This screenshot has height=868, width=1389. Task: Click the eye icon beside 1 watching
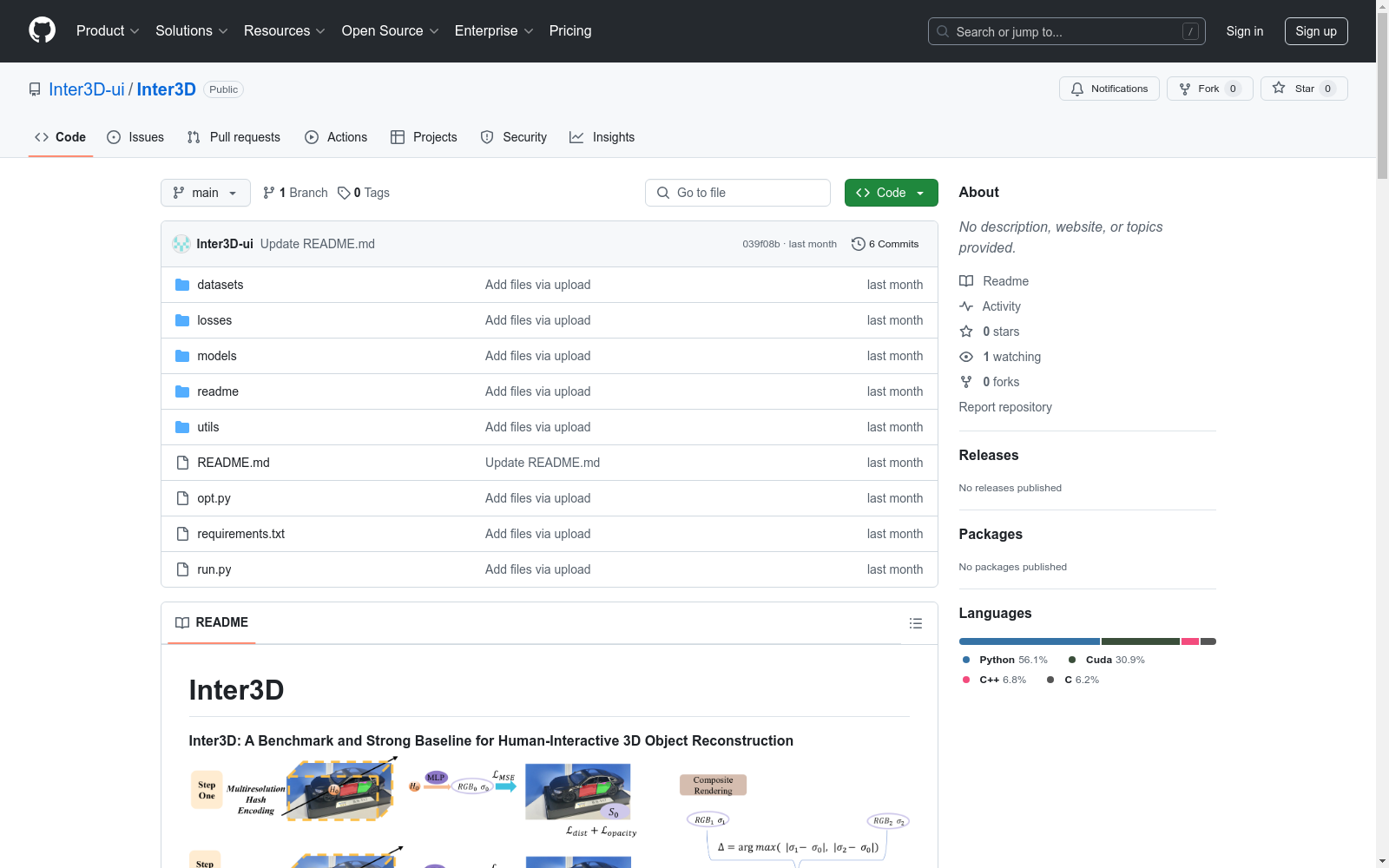tap(966, 357)
